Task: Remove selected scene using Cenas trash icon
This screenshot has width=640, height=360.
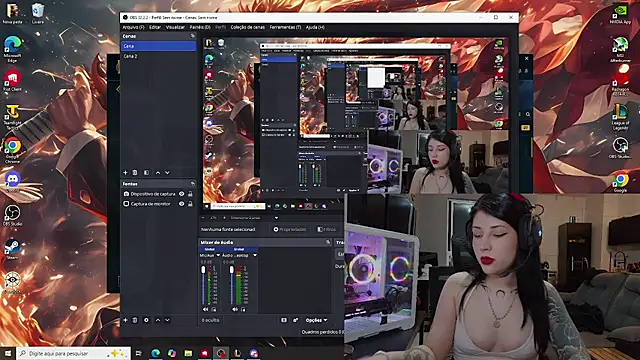Action: coord(135,173)
